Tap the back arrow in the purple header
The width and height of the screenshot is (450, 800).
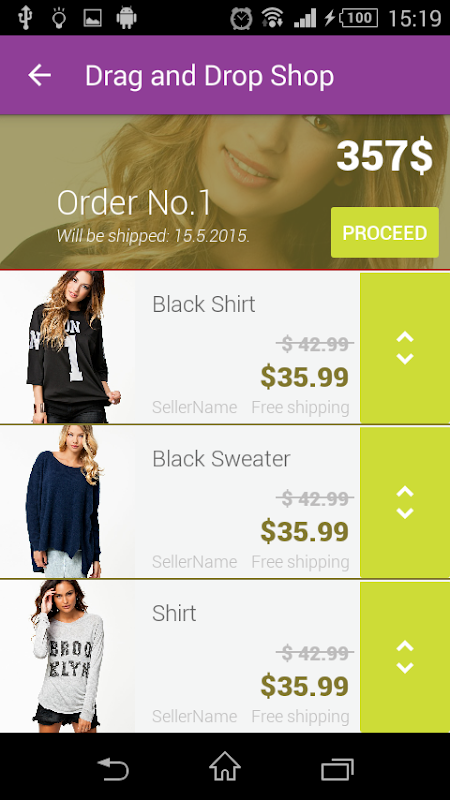39,75
